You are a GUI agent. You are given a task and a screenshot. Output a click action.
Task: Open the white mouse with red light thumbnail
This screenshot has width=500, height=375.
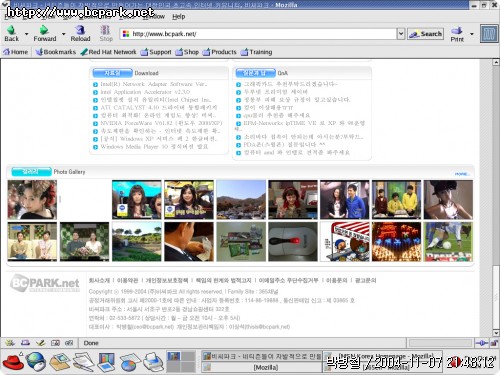click(293, 241)
